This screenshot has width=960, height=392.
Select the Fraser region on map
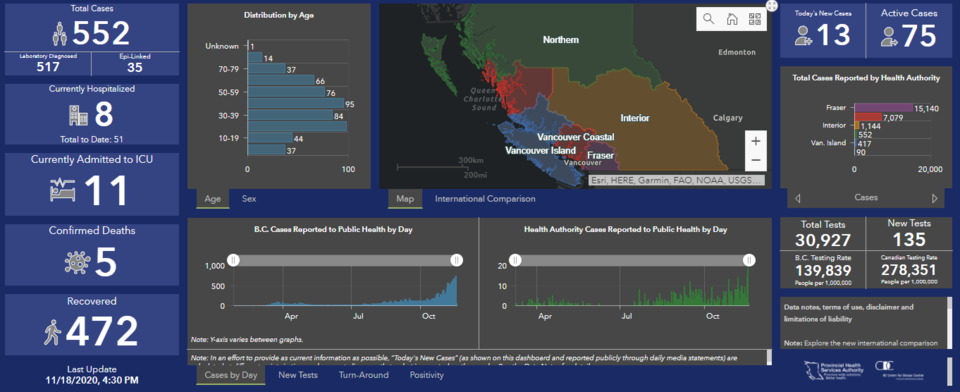[x=601, y=156]
